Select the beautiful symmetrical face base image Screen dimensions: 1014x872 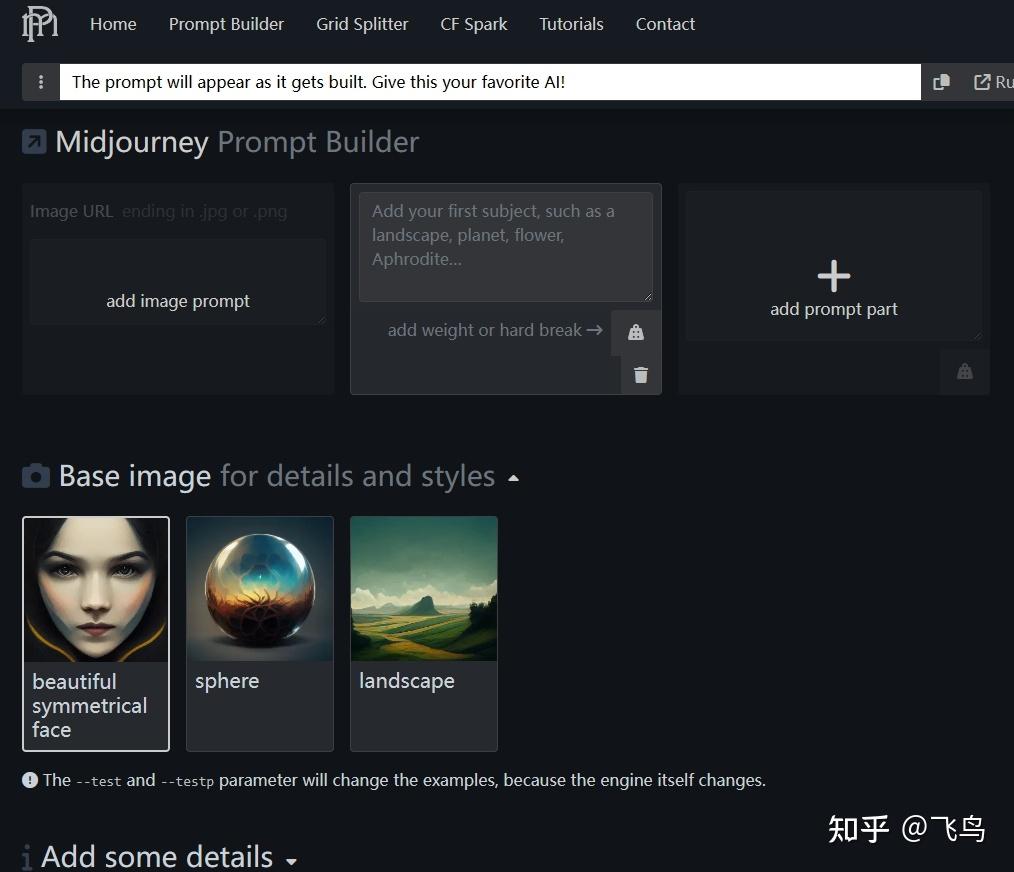tap(96, 634)
